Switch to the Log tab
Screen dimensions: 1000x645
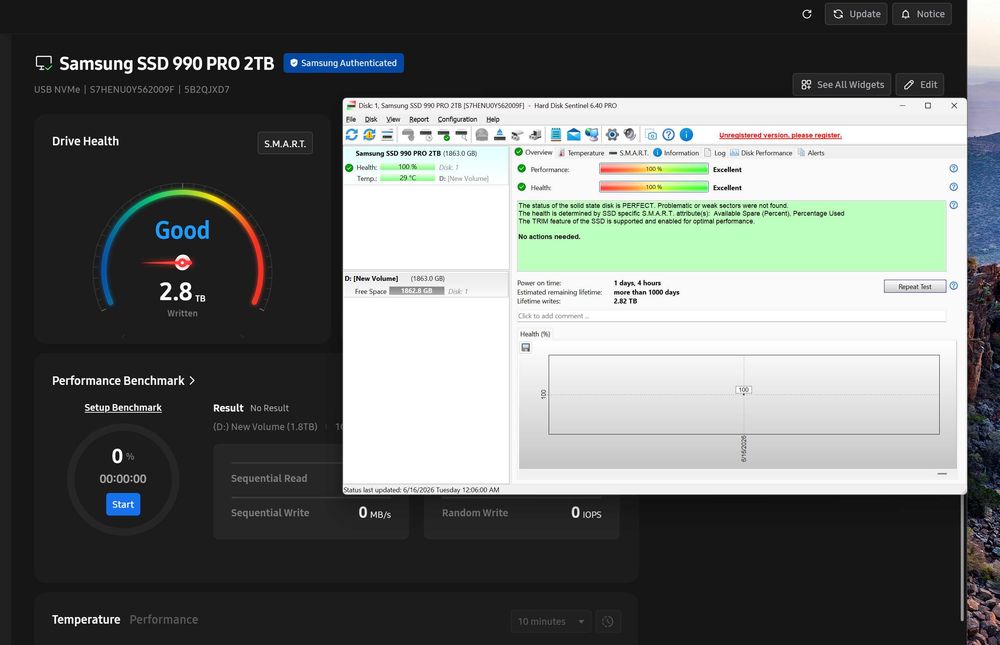(715, 153)
